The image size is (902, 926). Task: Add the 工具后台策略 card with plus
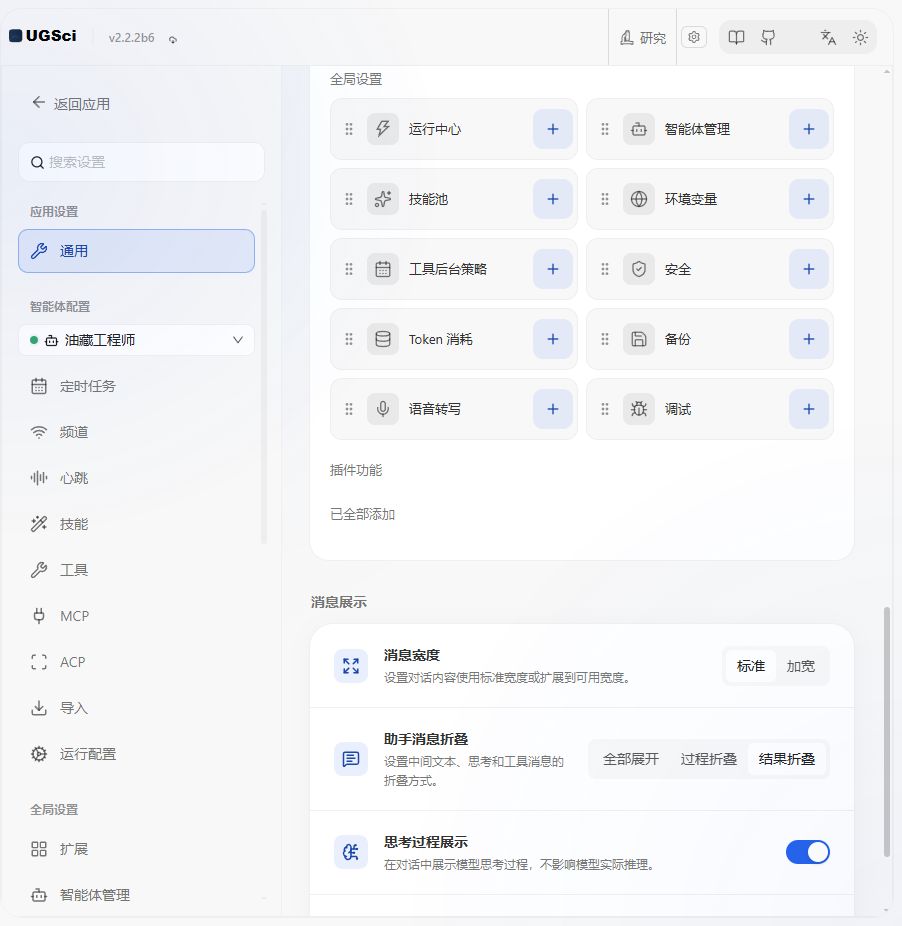553,269
